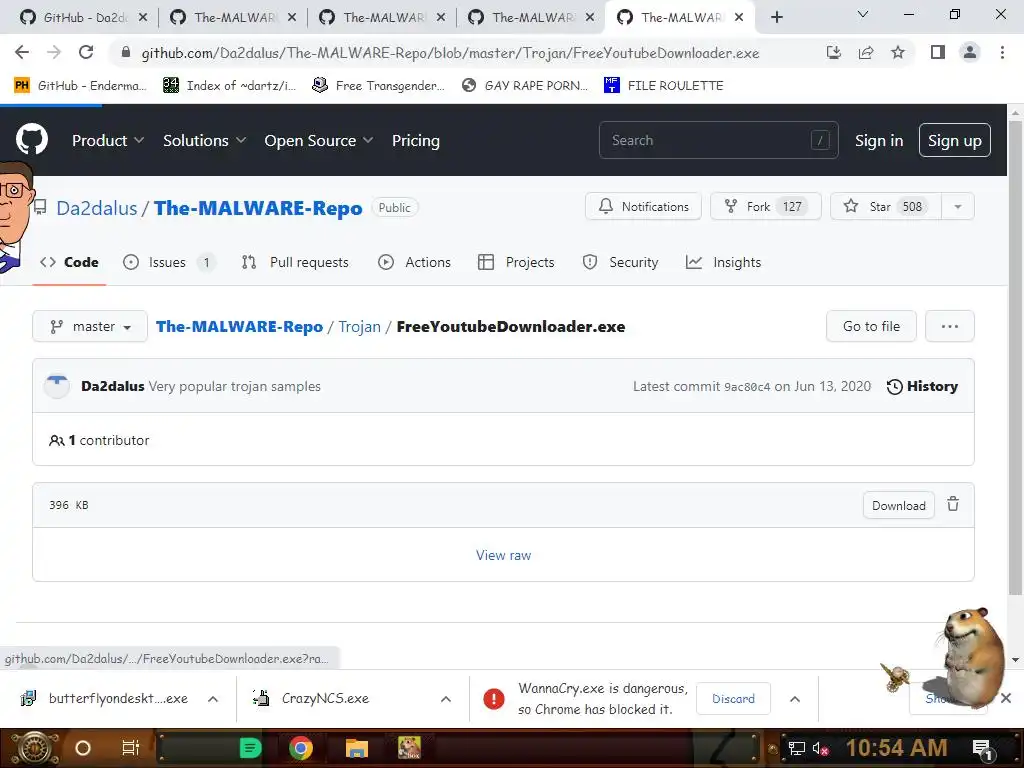Open the three-dot file actions menu

[x=950, y=326]
